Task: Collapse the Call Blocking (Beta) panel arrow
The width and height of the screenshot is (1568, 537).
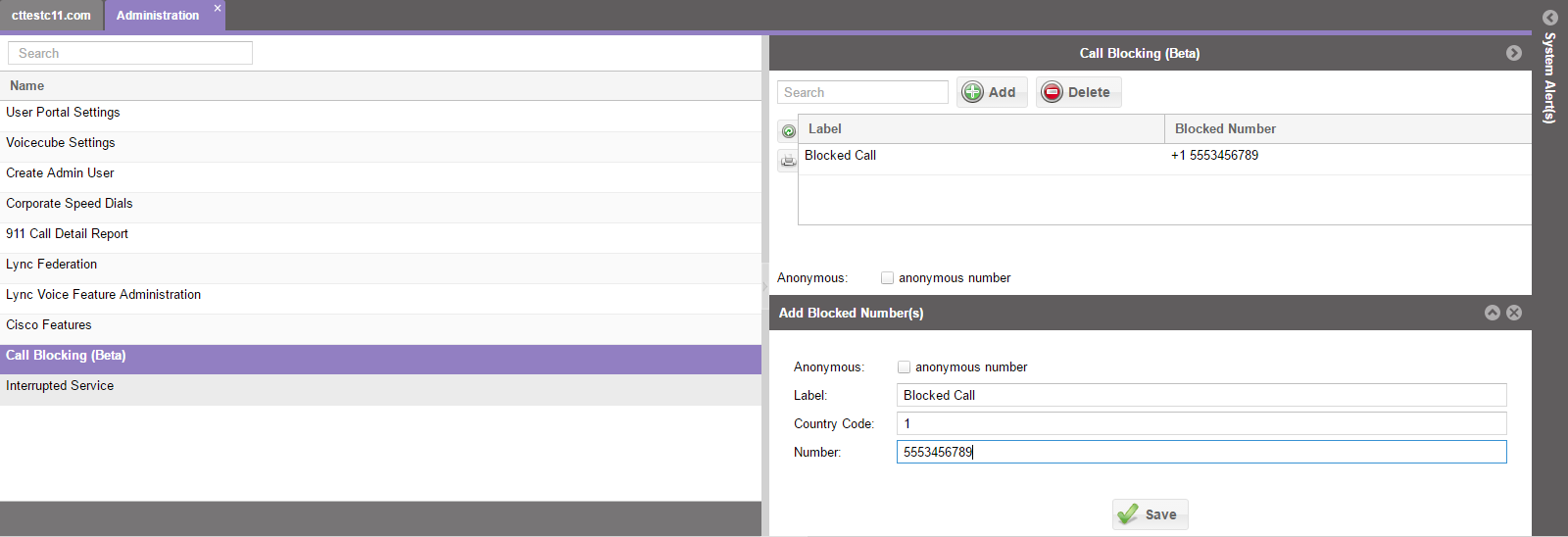Action: point(1514,53)
